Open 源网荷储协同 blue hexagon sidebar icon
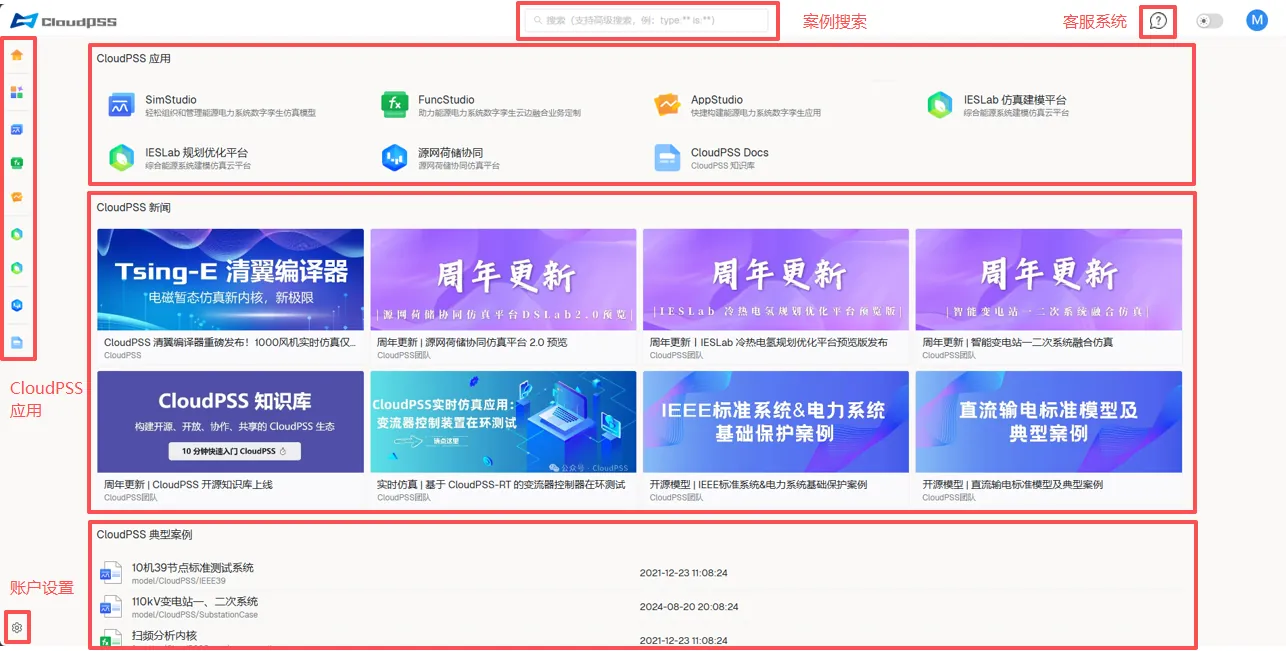The image size is (1286, 651). tap(17, 305)
